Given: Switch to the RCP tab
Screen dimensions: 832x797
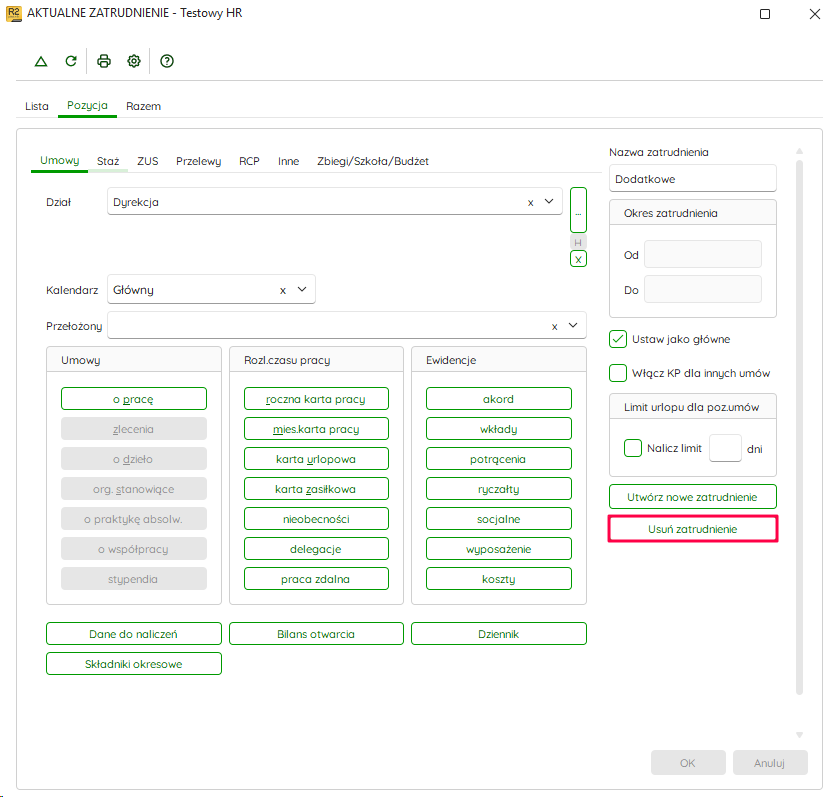Looking at the screenshot, I should click(x=249, y=161).
